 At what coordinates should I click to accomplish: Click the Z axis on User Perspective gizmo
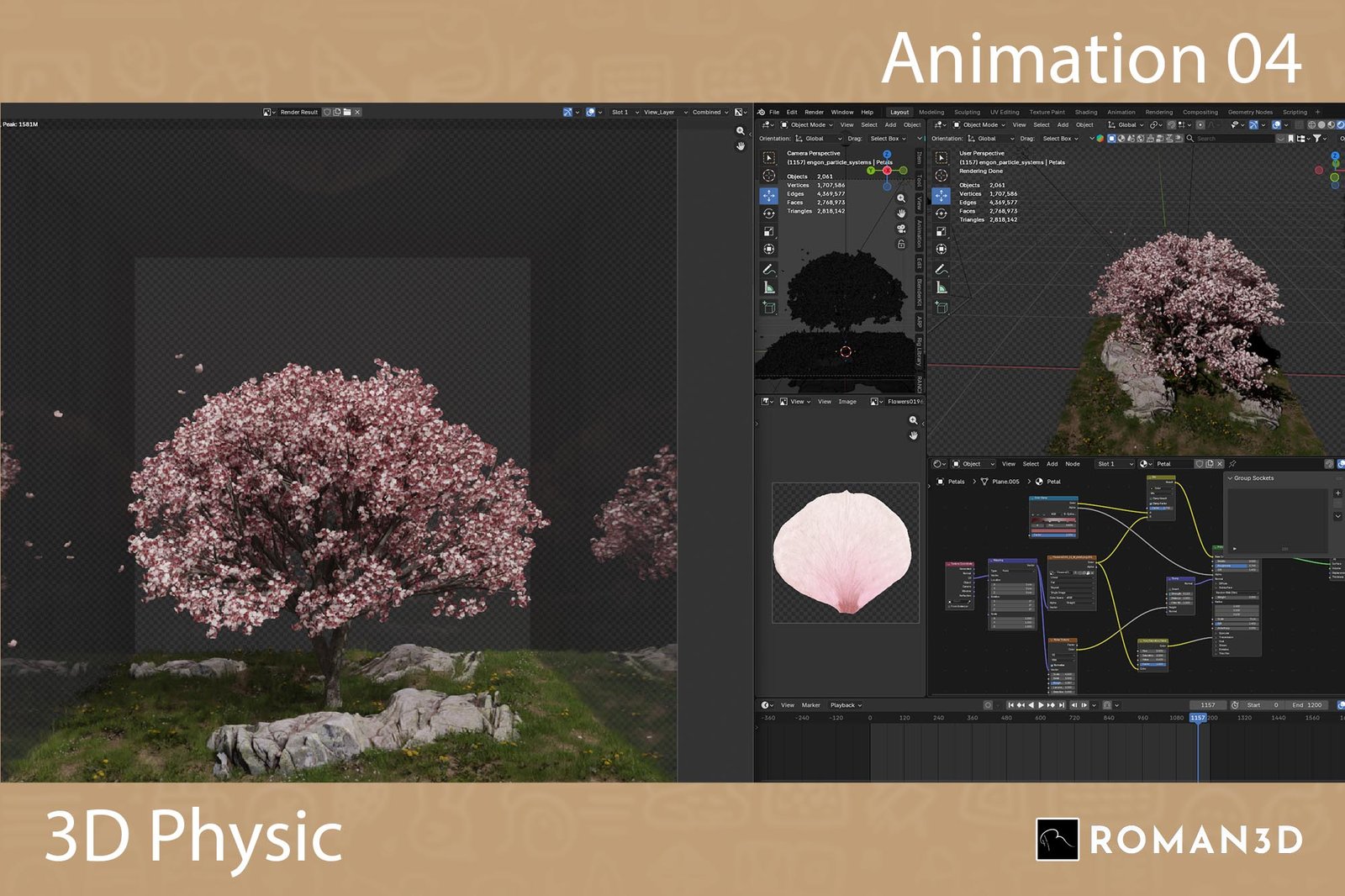[x=1335, y=155]
